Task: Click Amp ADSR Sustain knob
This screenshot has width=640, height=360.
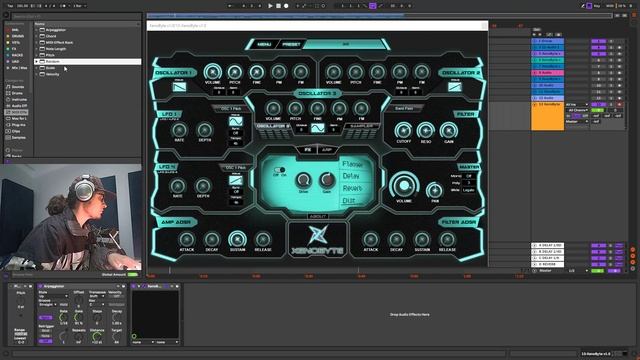Action: coord(237,239)
